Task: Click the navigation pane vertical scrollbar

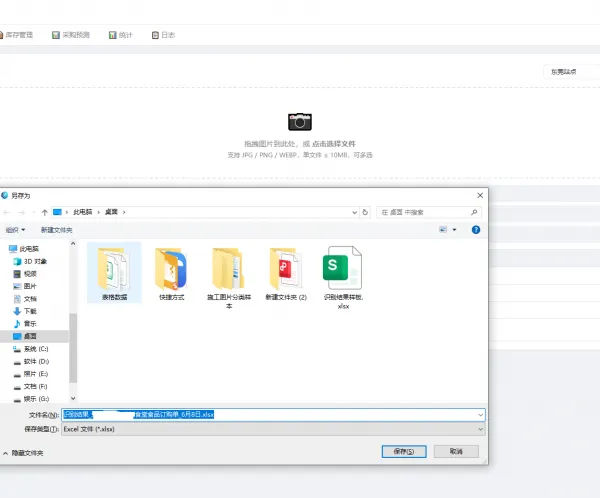Action: [x=73, y=348]
